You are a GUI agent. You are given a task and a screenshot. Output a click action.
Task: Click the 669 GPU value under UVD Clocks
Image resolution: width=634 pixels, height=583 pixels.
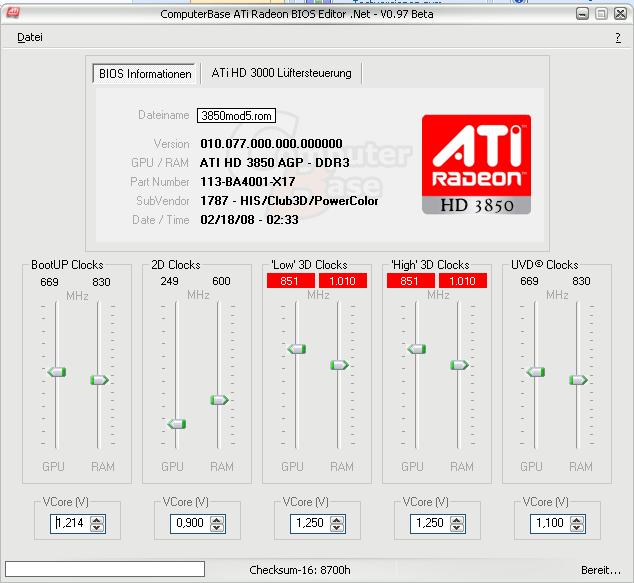pyautogui.click(x=529, y=281)
